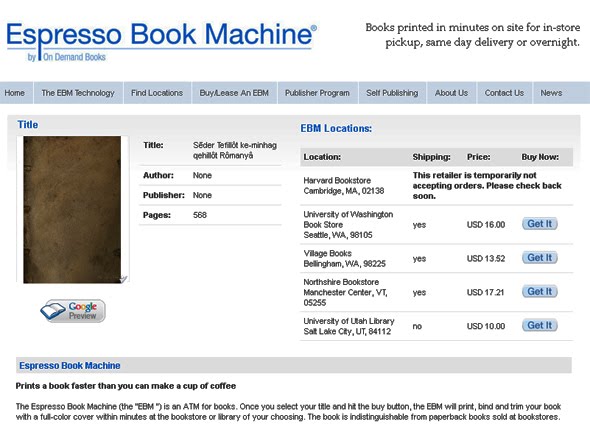The height and width of the screenshot is (424, 590).
Task: Click the price USD 10.00
Action: tap(486, 326)
